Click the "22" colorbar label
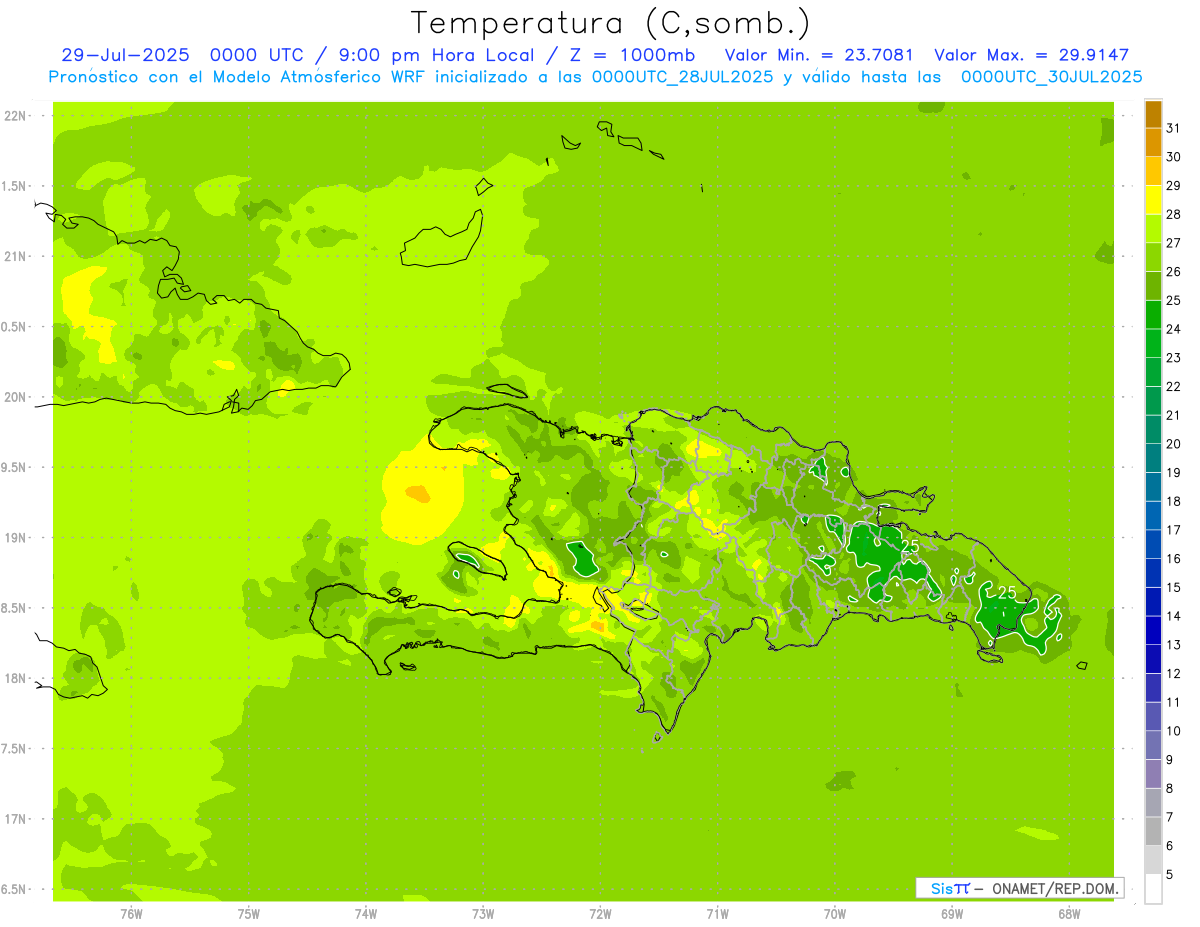The width and height of the screenshot is (1200, 927). coord(1174,386)
